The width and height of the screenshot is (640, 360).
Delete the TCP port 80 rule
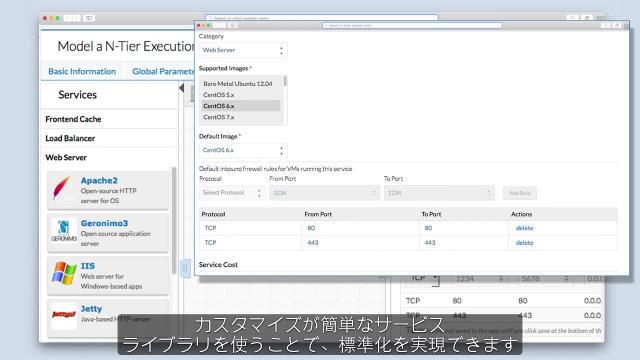coord(524,228)
